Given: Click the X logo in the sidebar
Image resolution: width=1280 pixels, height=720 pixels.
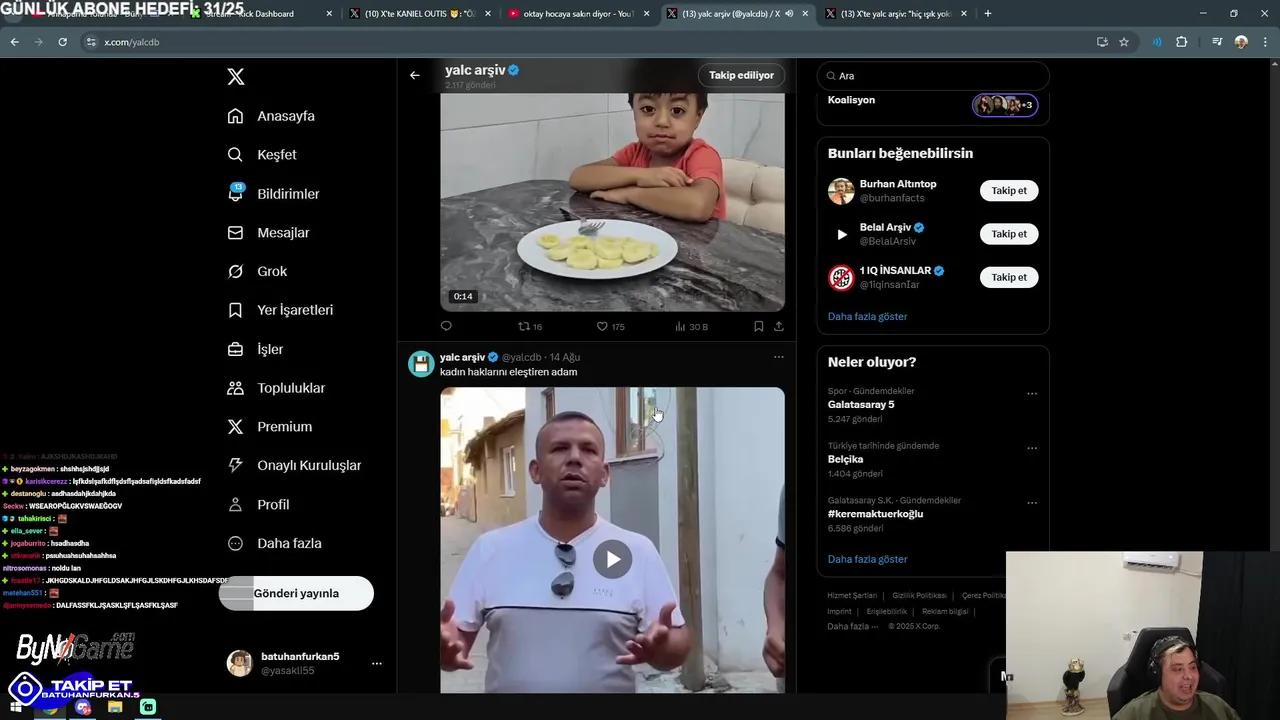Looking at the screenshot, I should point(236,77).
